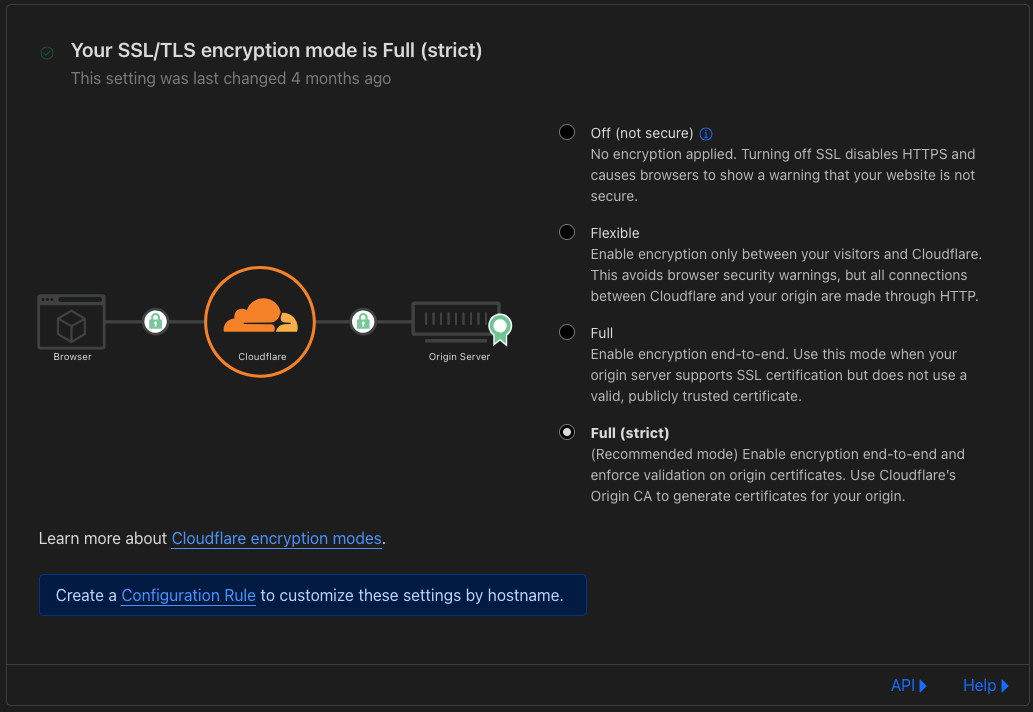Select the Full (strict) radio button
This screenshot has height=712, width=1033.
[x=567, y=432]
